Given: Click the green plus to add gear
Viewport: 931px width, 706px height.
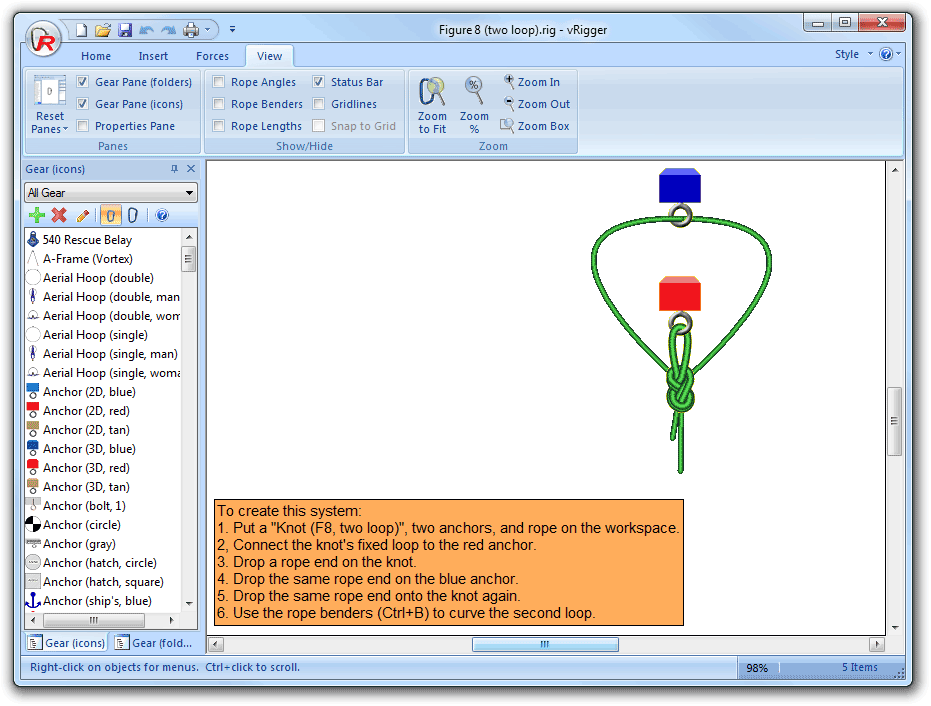Looking at the screenshot, I should click(37, 215).
